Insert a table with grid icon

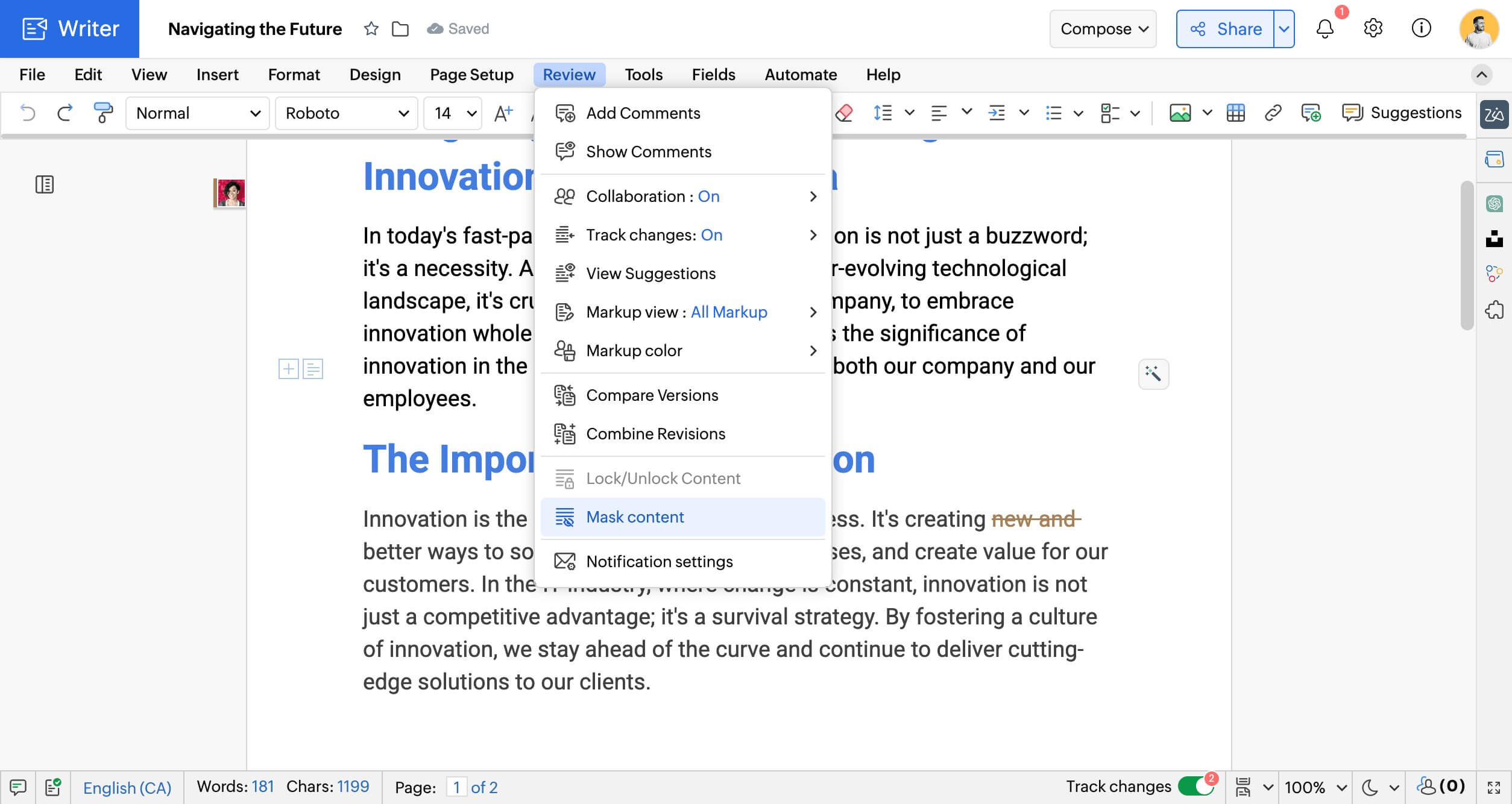click(1235, 113)
